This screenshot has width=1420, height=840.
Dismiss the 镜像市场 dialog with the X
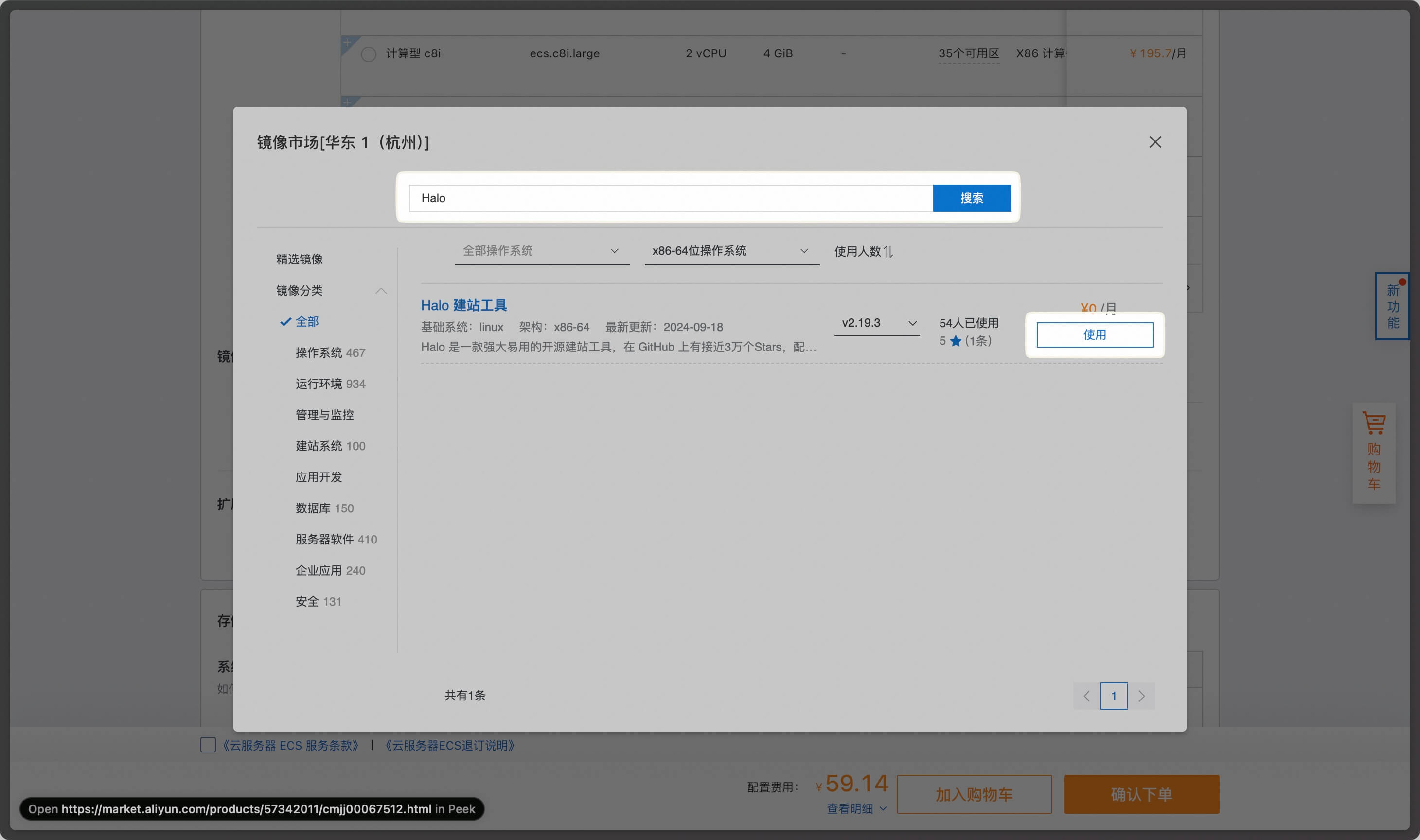click(1155, 142)
